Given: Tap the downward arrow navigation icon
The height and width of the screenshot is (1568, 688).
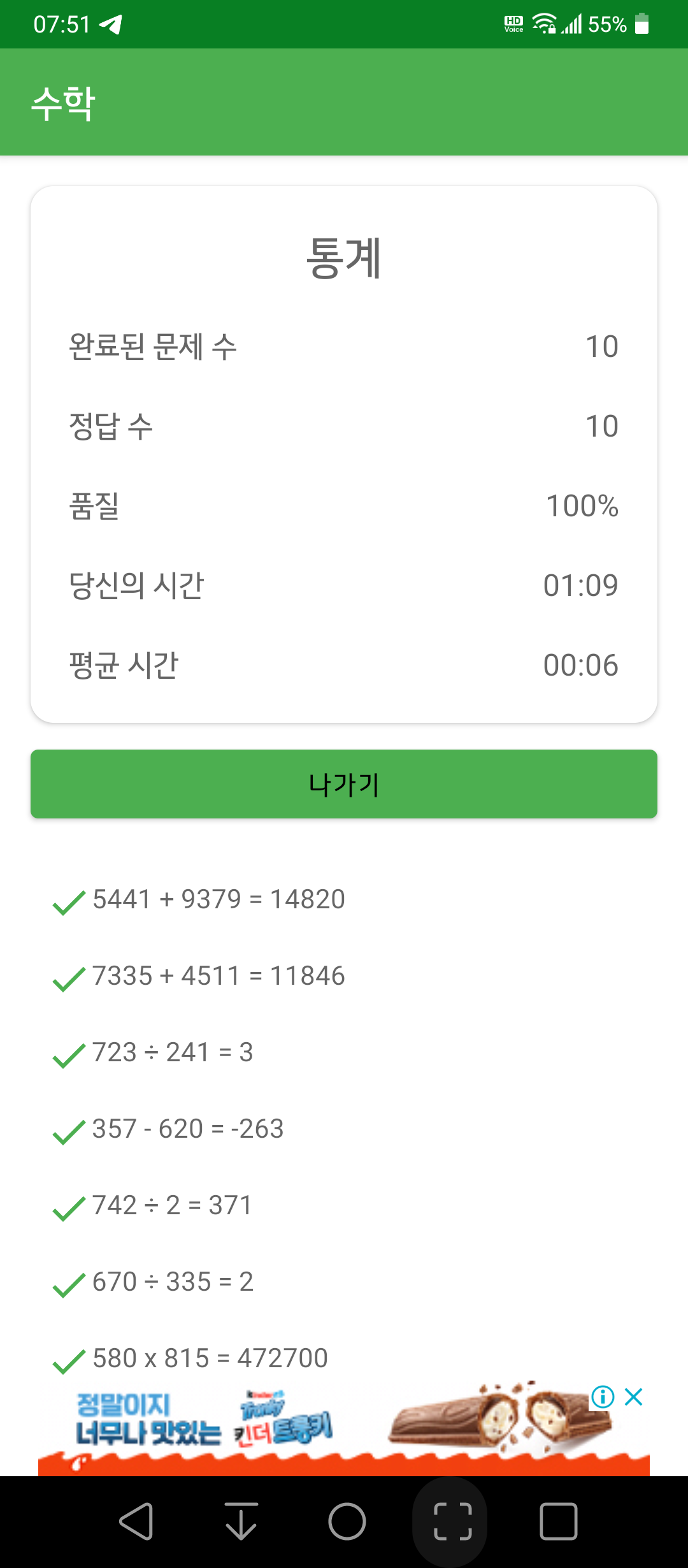Looking at the screenshot, I should click(241, 1521).
